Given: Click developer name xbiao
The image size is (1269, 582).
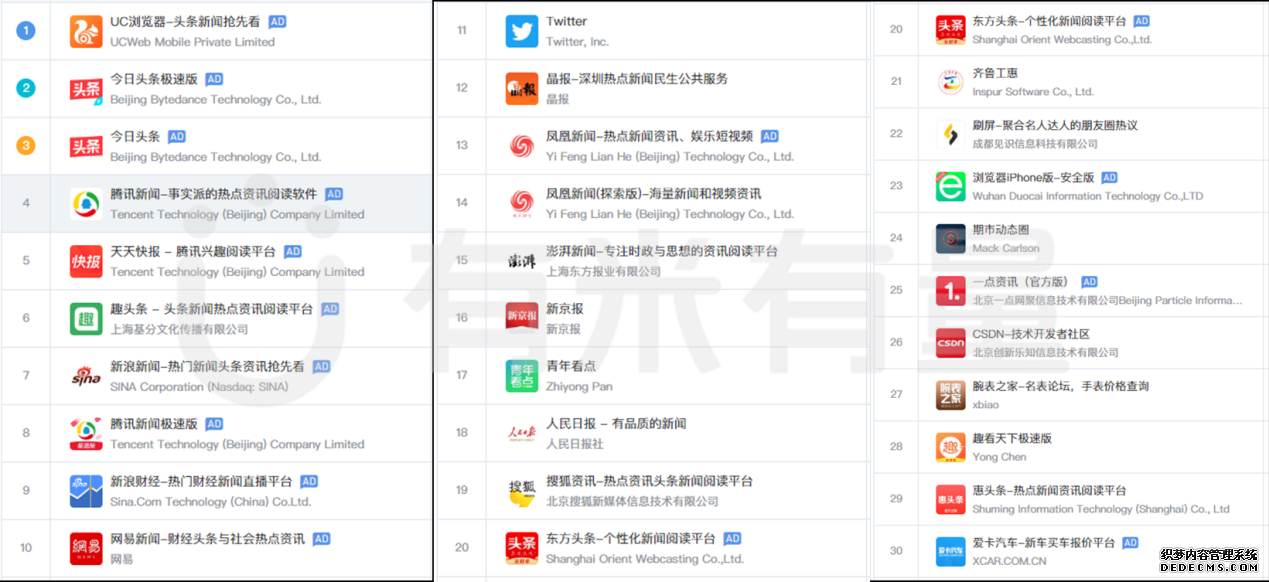Looking at the screenshot, I should [x=985, y=405].
